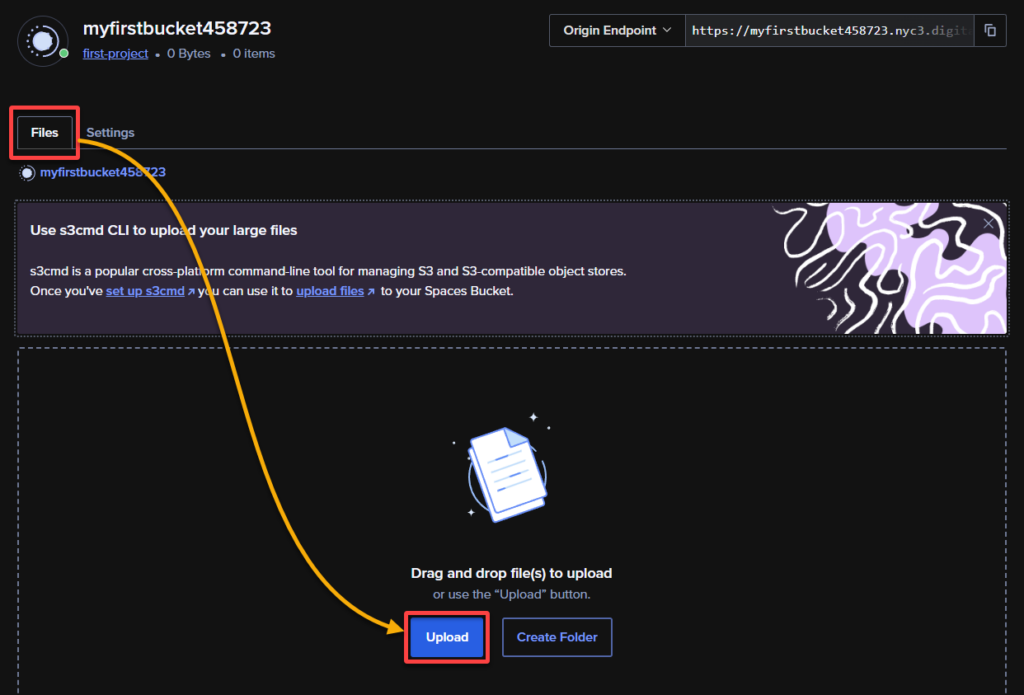Switch to the Files tab
Viewport: 1024px width, 695px height.
click(x=44, y=133)
